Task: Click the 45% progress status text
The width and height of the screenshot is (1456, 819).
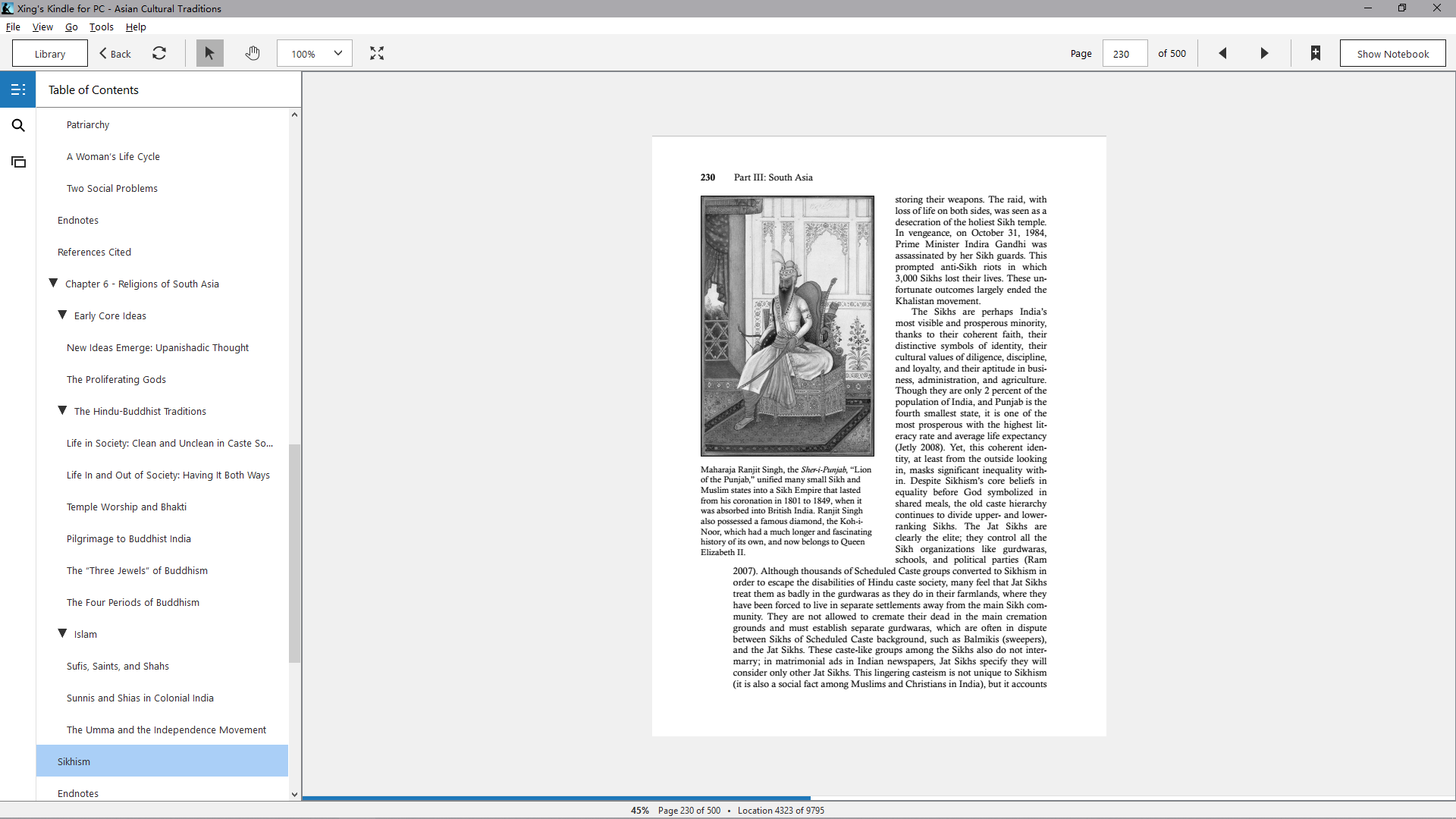Action: [x=639, y=810]
